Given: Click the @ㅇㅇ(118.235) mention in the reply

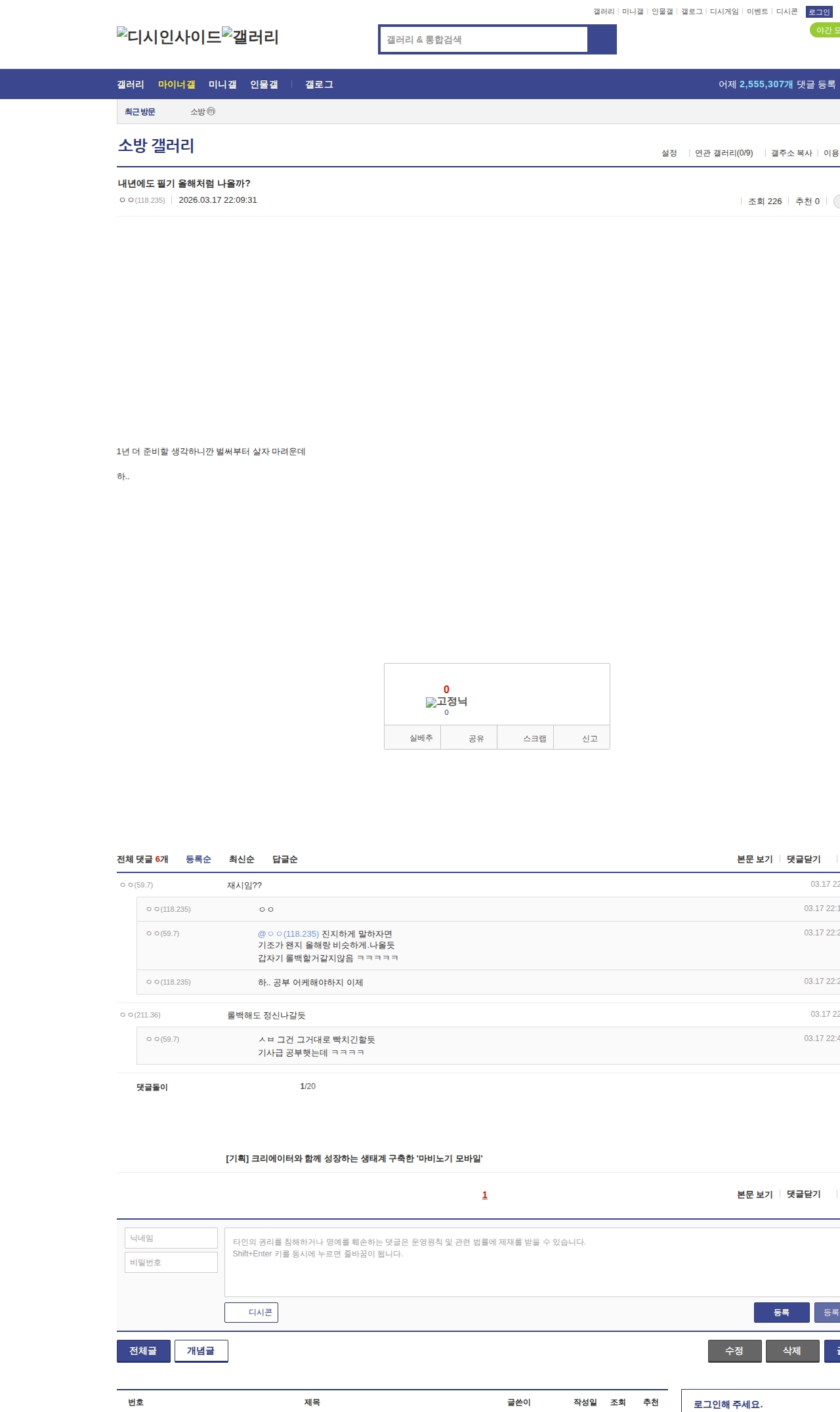Looking at the screenshot, I should pos(288,934).
